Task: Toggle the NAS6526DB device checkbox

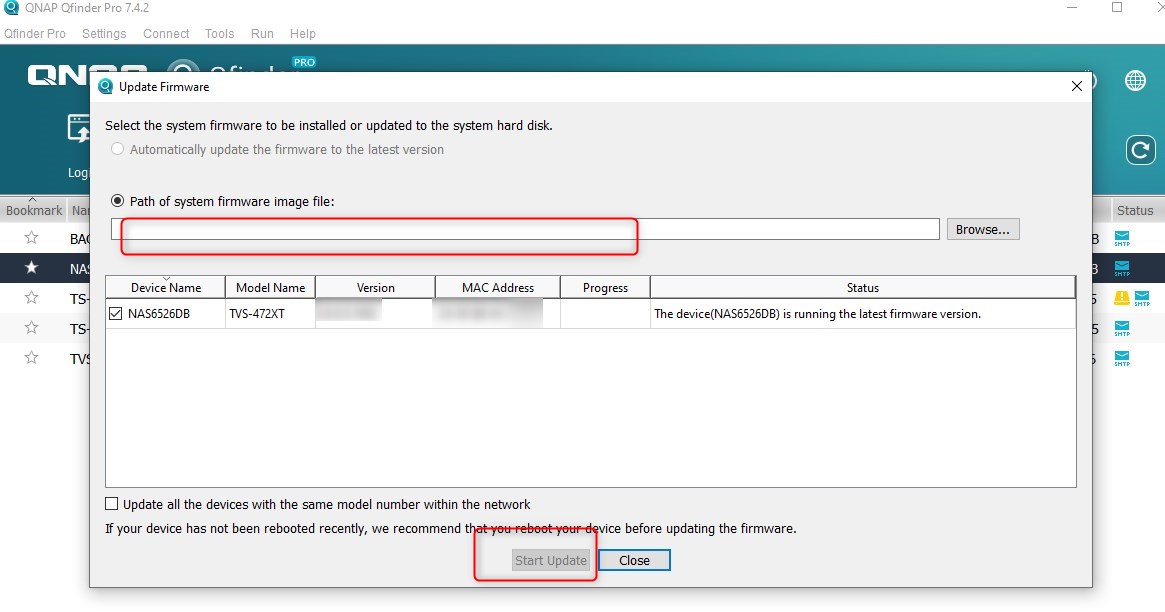Action: pos(115,313)
